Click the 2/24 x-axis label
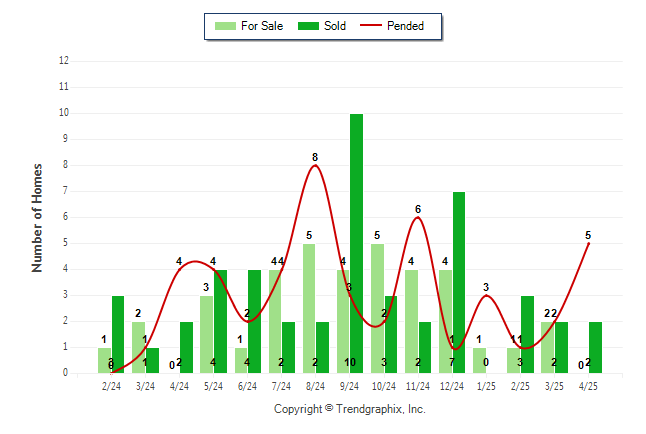 point(111,386)
